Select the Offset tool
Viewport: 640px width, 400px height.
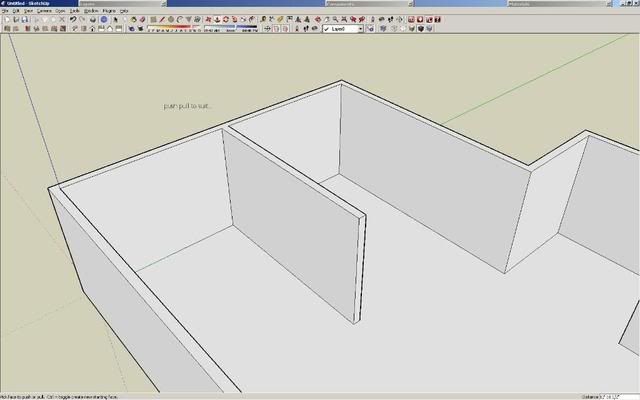click(x=252, y=20)
